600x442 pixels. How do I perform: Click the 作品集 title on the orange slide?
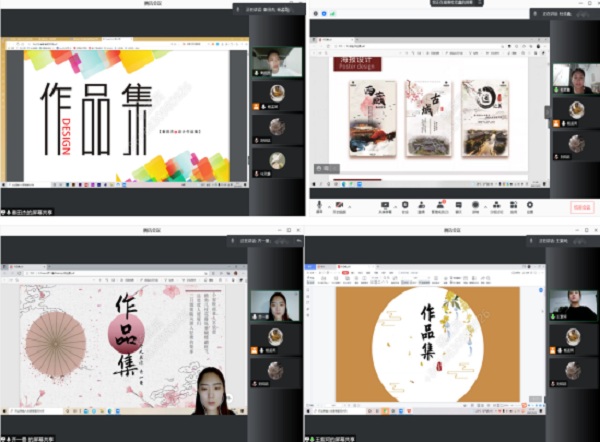tap(428, 332)
